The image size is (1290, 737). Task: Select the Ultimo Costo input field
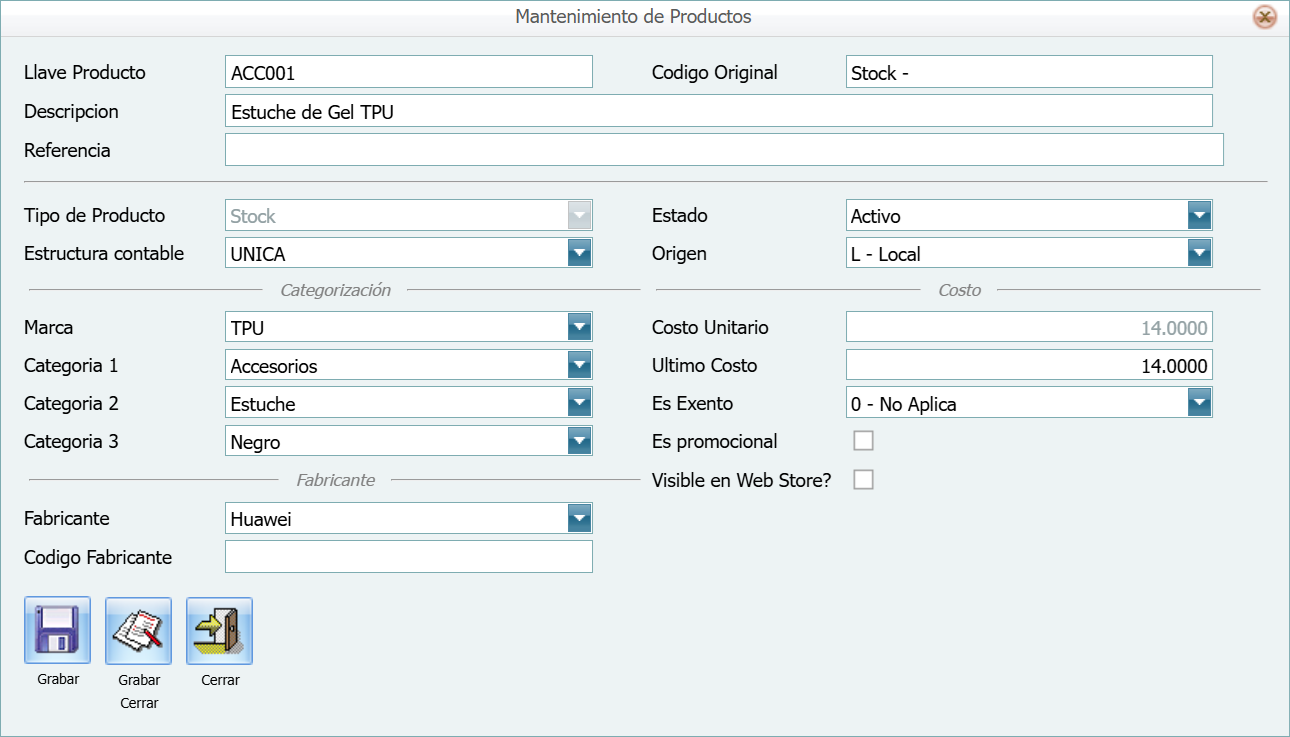[x=1028, y=366]
